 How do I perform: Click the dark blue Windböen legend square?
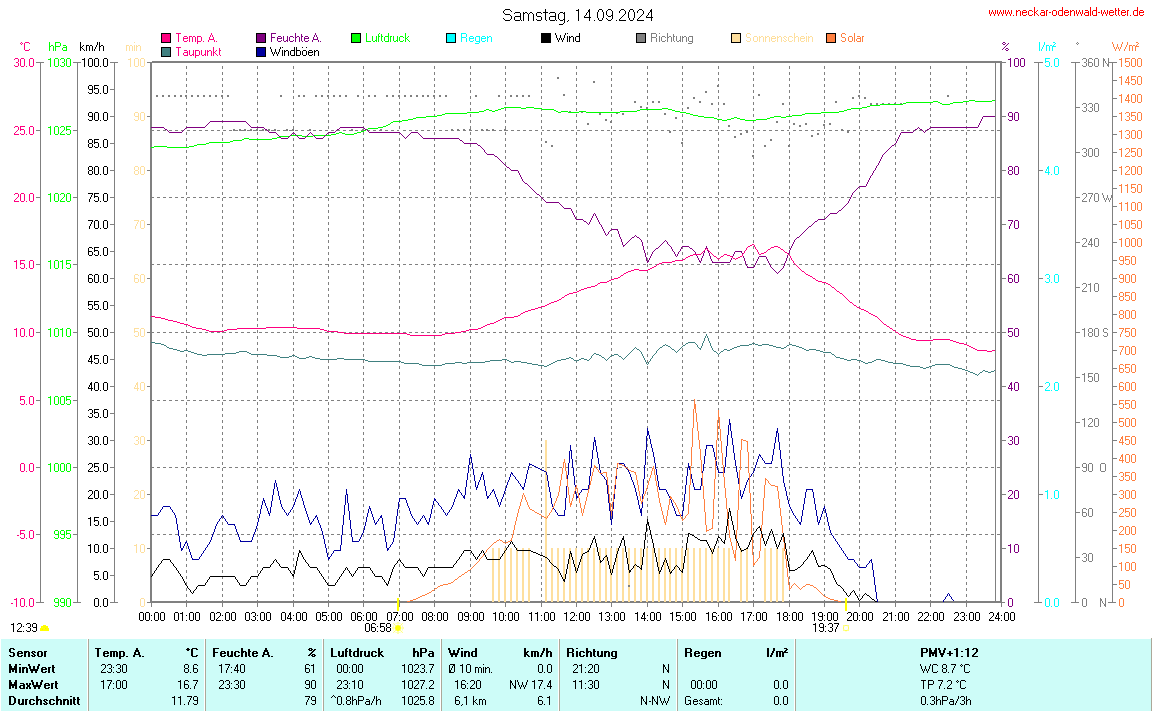[x=261, y=51]
